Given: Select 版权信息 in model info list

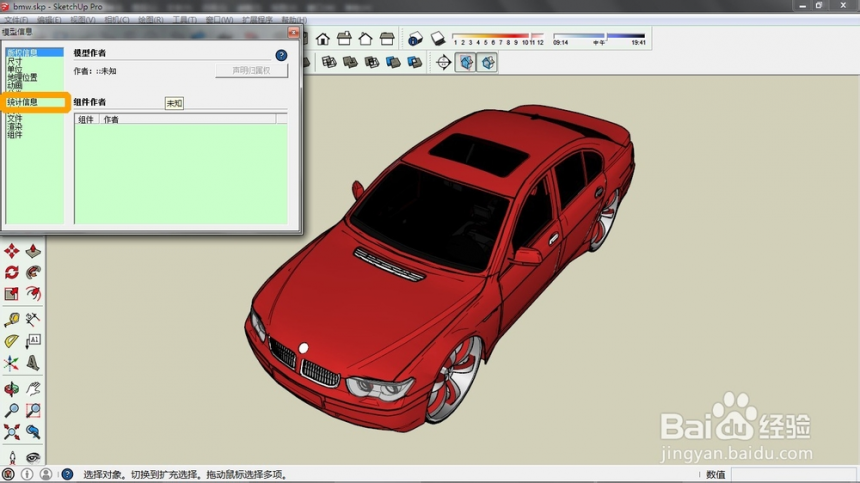Looking at the screenshot, I should pos(35,53).
